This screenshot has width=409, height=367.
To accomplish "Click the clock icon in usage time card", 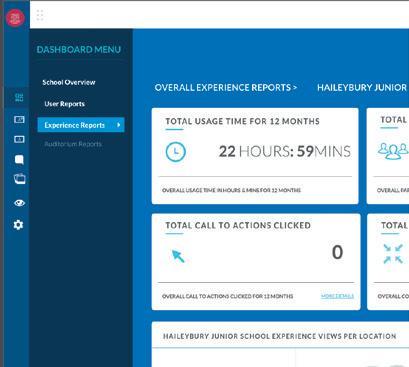I will pyautogui.click(x=176, y=152).
